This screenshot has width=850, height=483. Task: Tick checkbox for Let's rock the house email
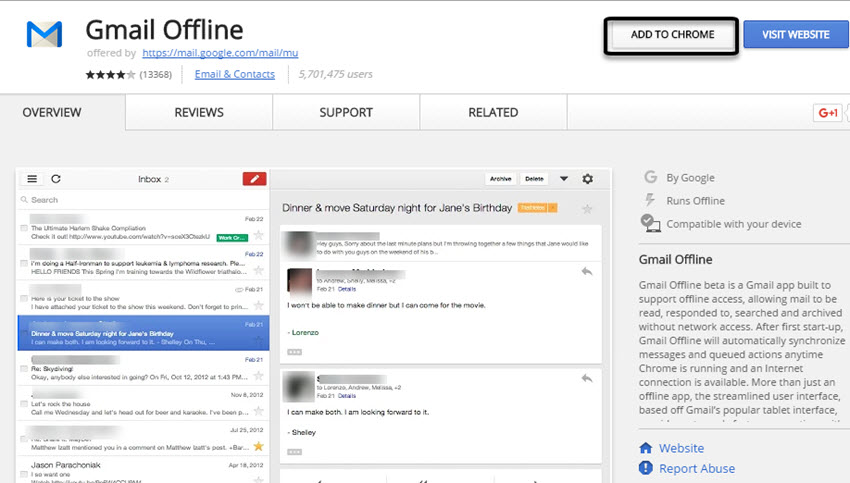pos(24,403)
